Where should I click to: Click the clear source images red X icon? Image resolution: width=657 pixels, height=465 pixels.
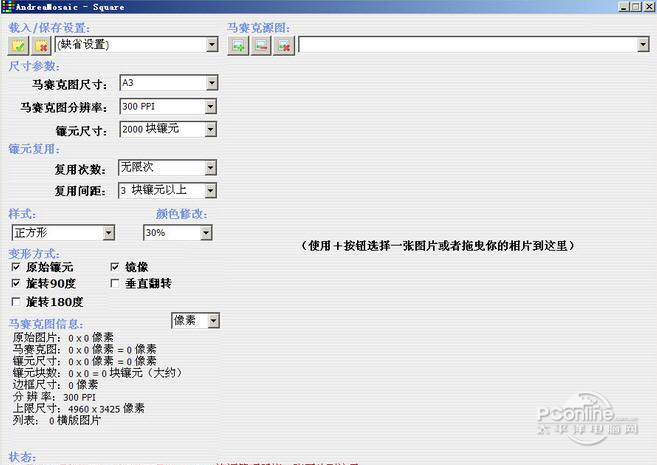point(284,45)
